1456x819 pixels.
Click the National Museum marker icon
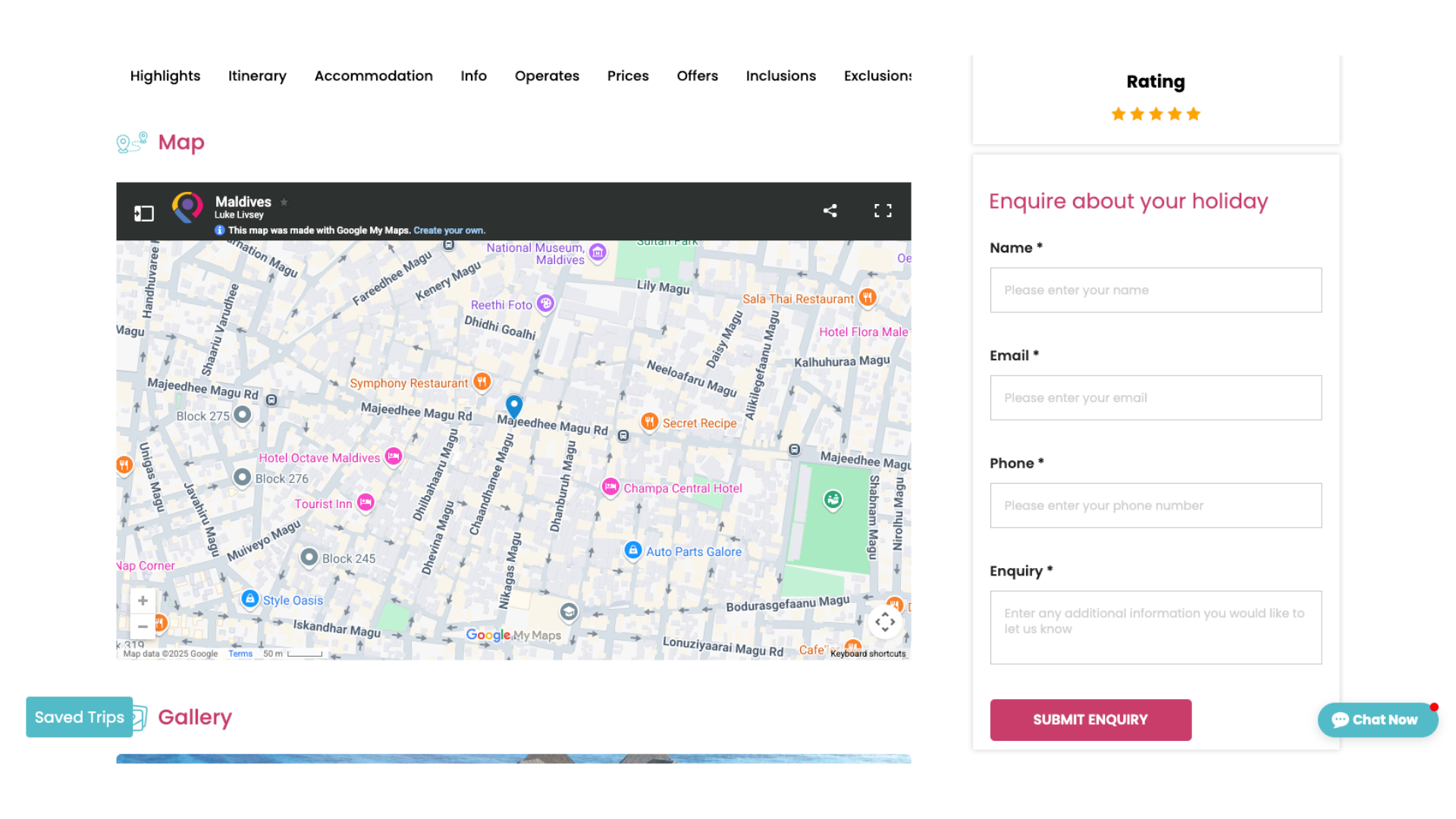point(598,253)
